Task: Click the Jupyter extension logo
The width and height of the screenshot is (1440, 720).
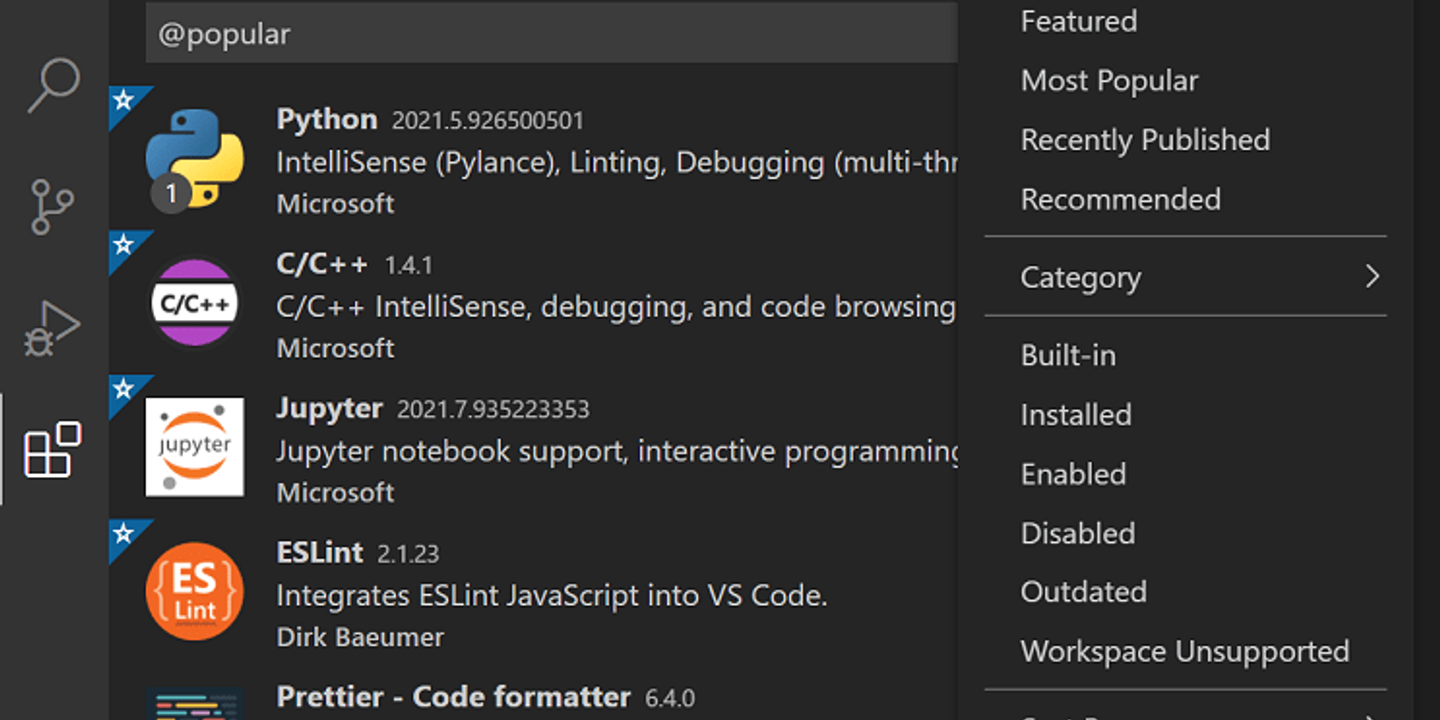Action: pyautogui.click(x=195, y=447)
